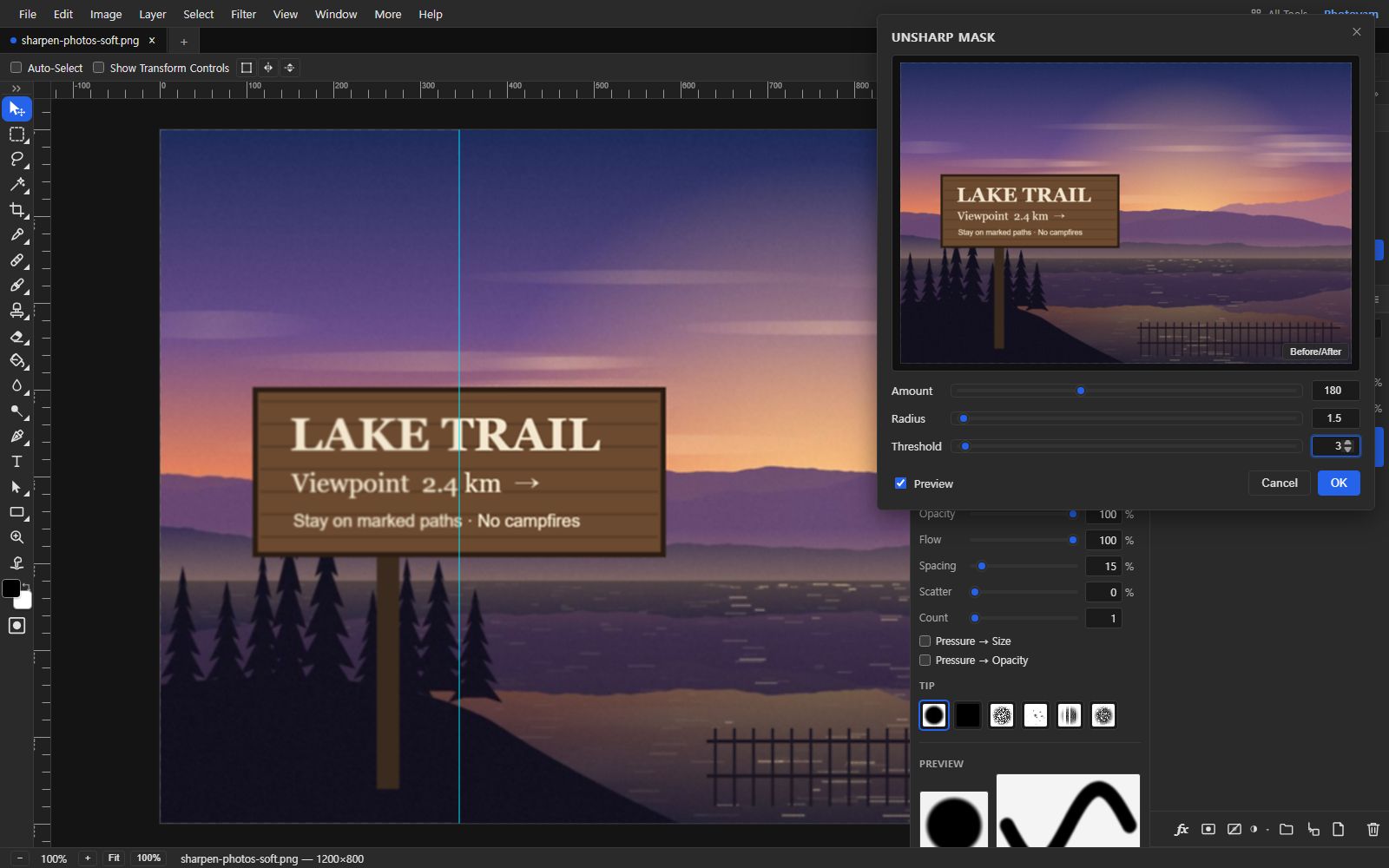1389x868 pixels.
Task: Select the Clone Stamp tool
Action: 16,310
